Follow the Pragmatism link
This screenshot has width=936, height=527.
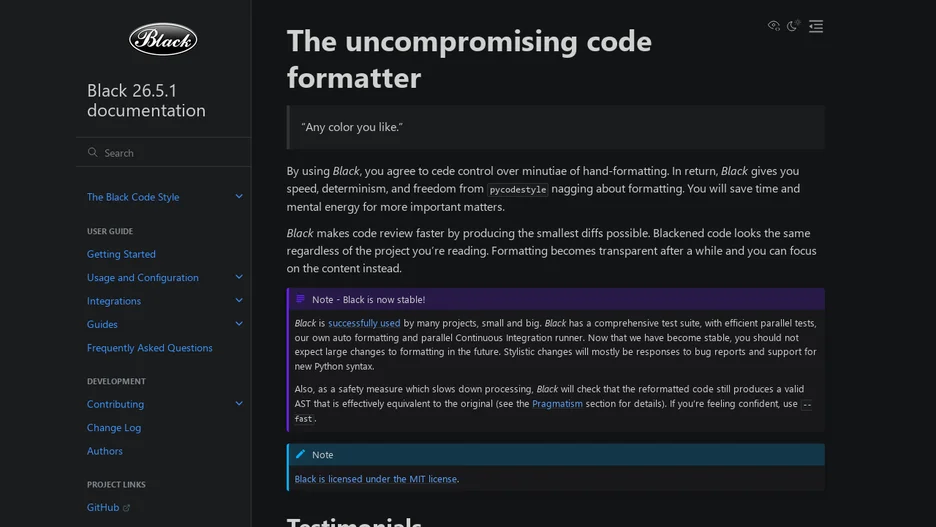click(x=557, y=403)
